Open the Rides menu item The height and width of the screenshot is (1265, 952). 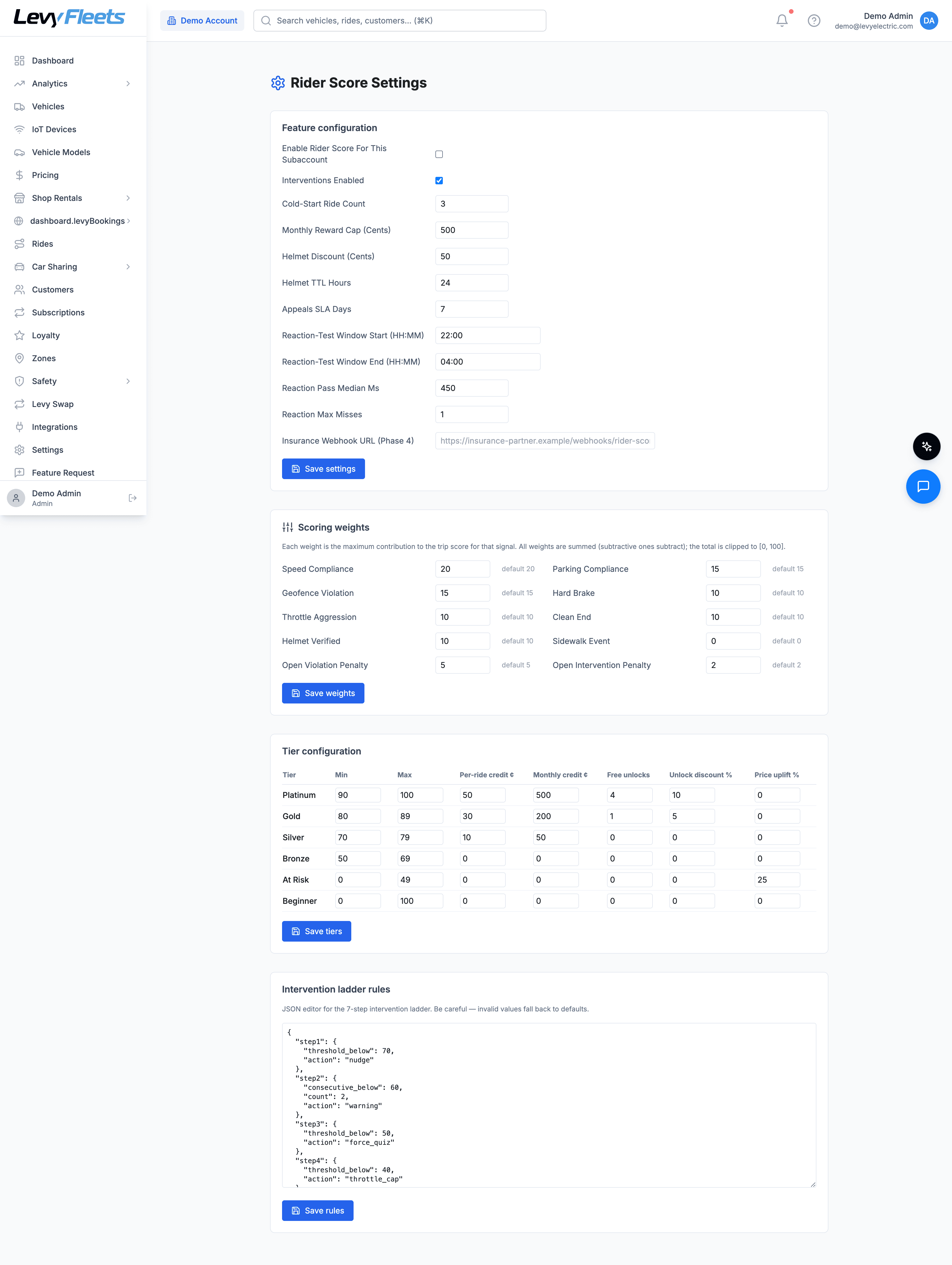tap(73, 244)
